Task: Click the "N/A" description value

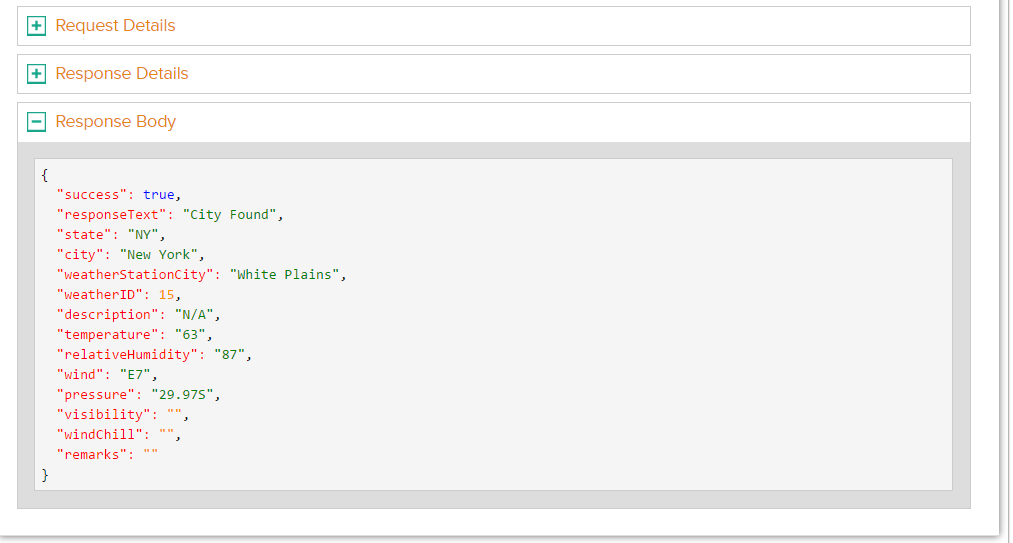Action: coord(194,315)
